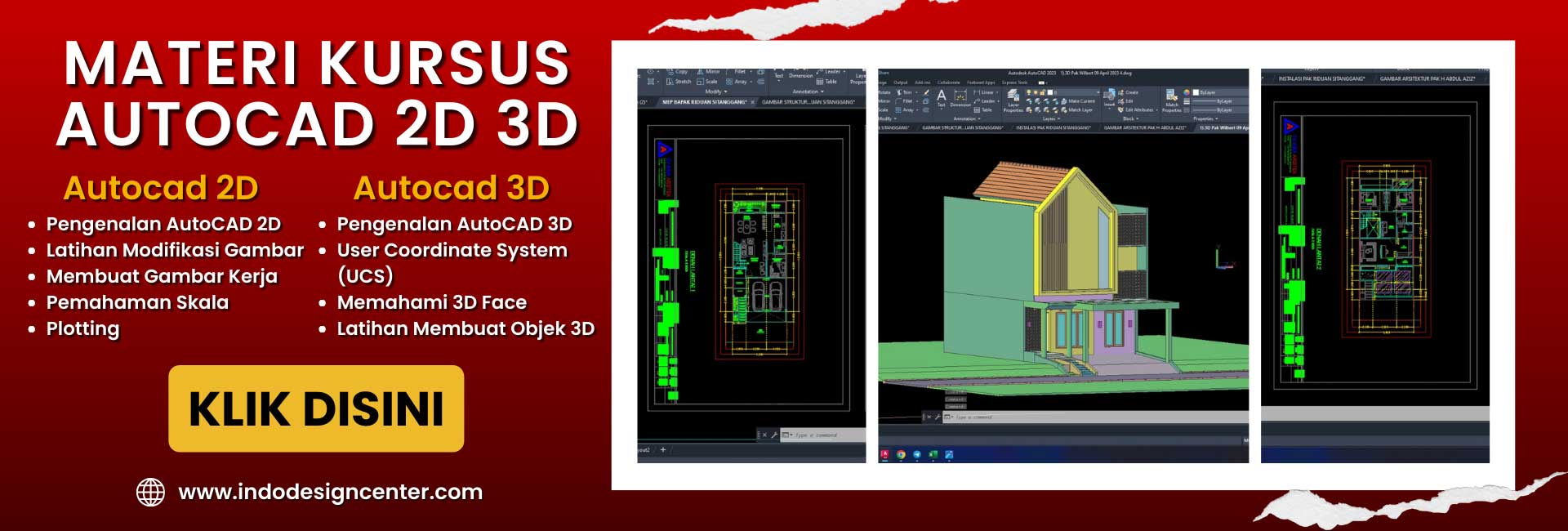The width and height of the screenshot is (1568, 531).
Task: Click the Membuat Gambar Kerja bullet
Action: [x=162, y=276]
